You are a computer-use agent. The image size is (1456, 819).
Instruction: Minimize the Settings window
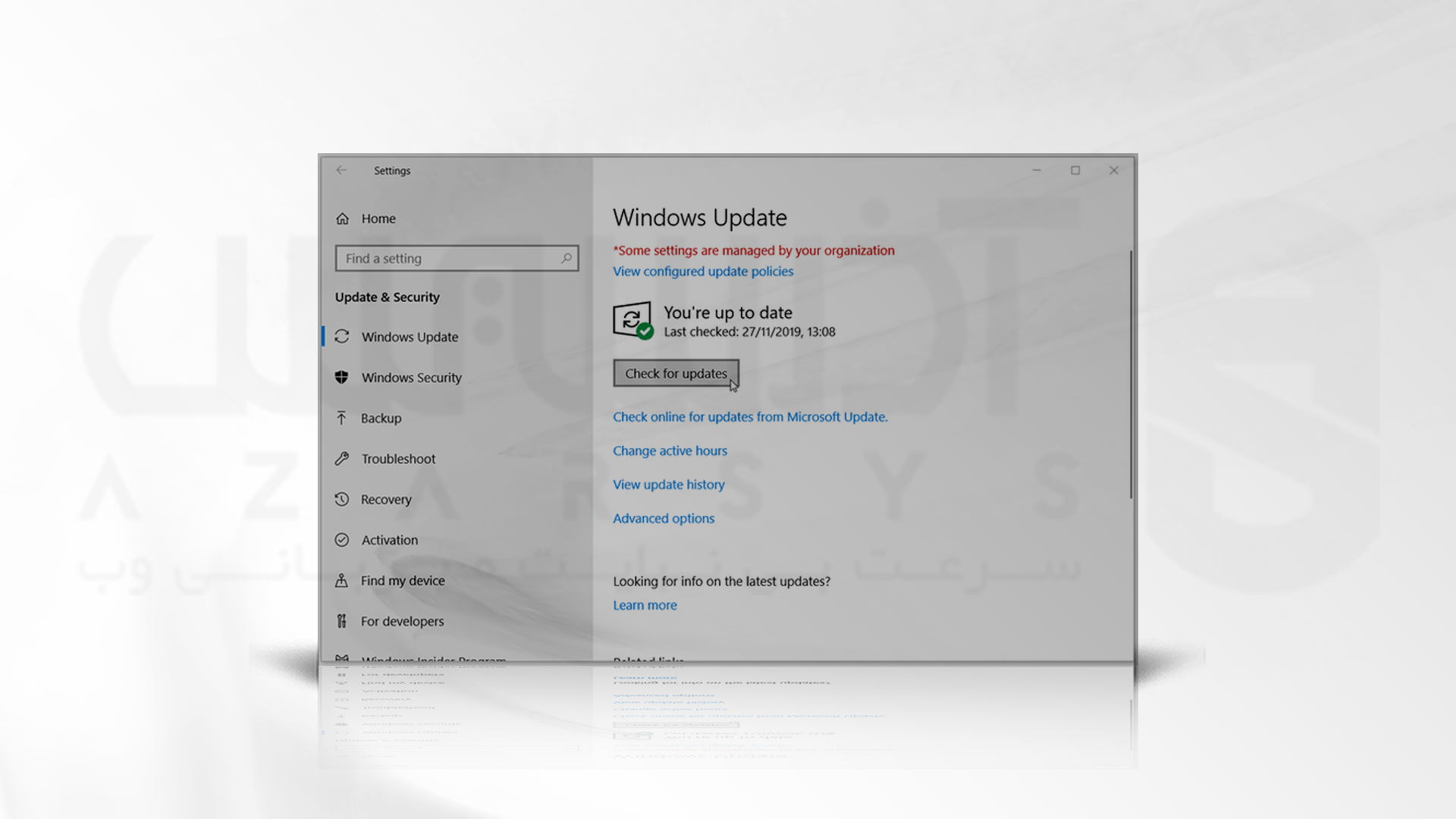click(x=1037, y=171)
